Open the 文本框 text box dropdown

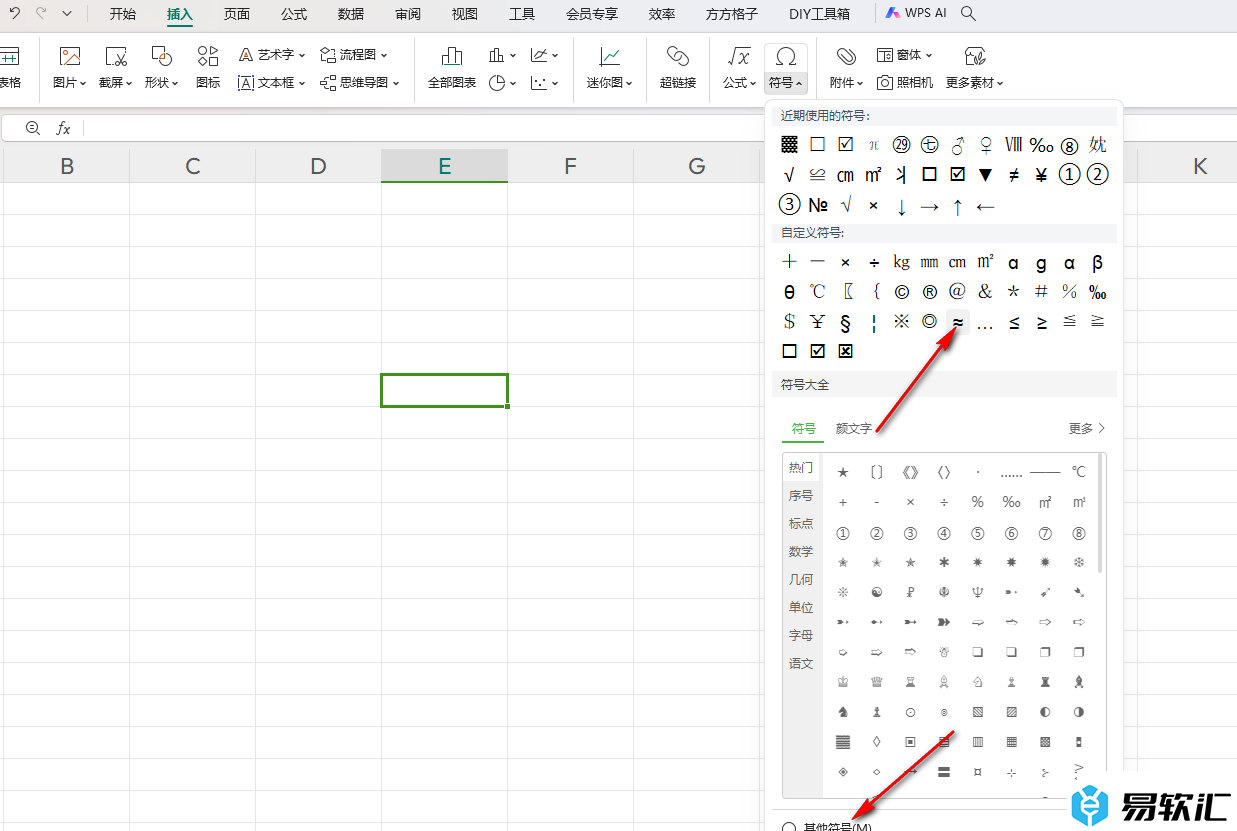click(x=272, y=83)
